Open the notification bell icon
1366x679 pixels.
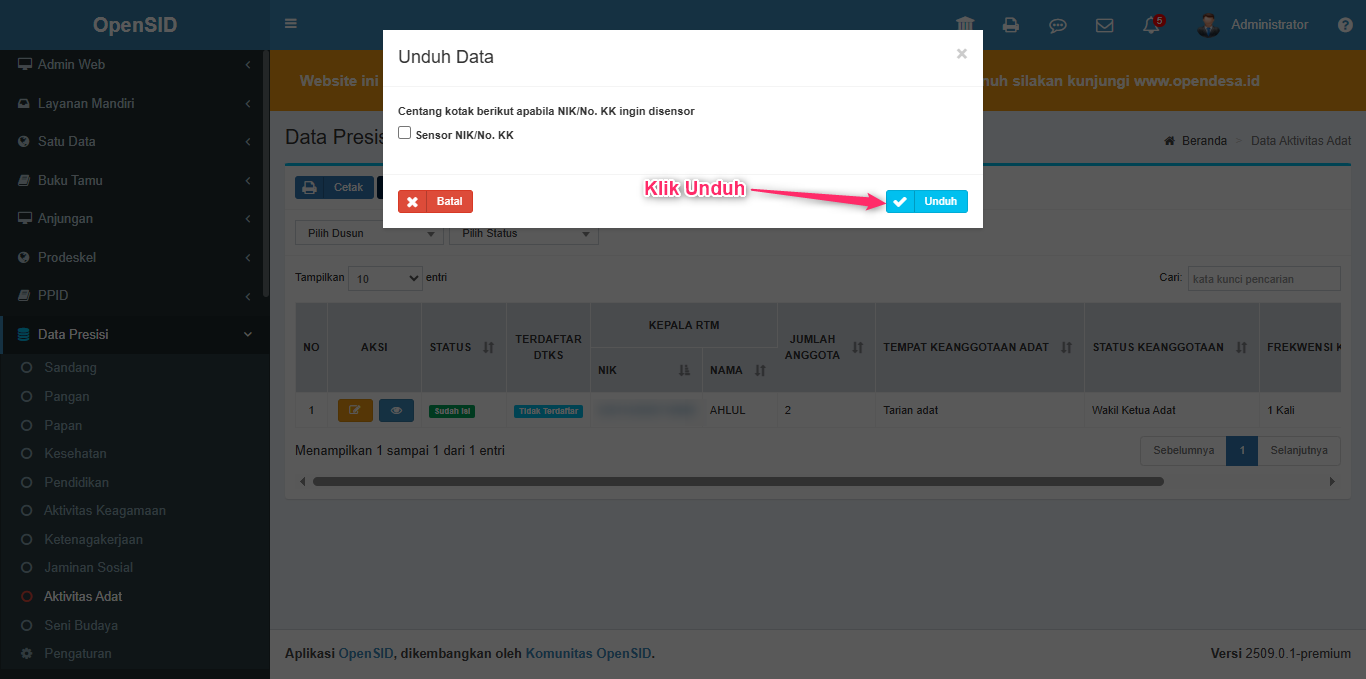click(1151, 25)
